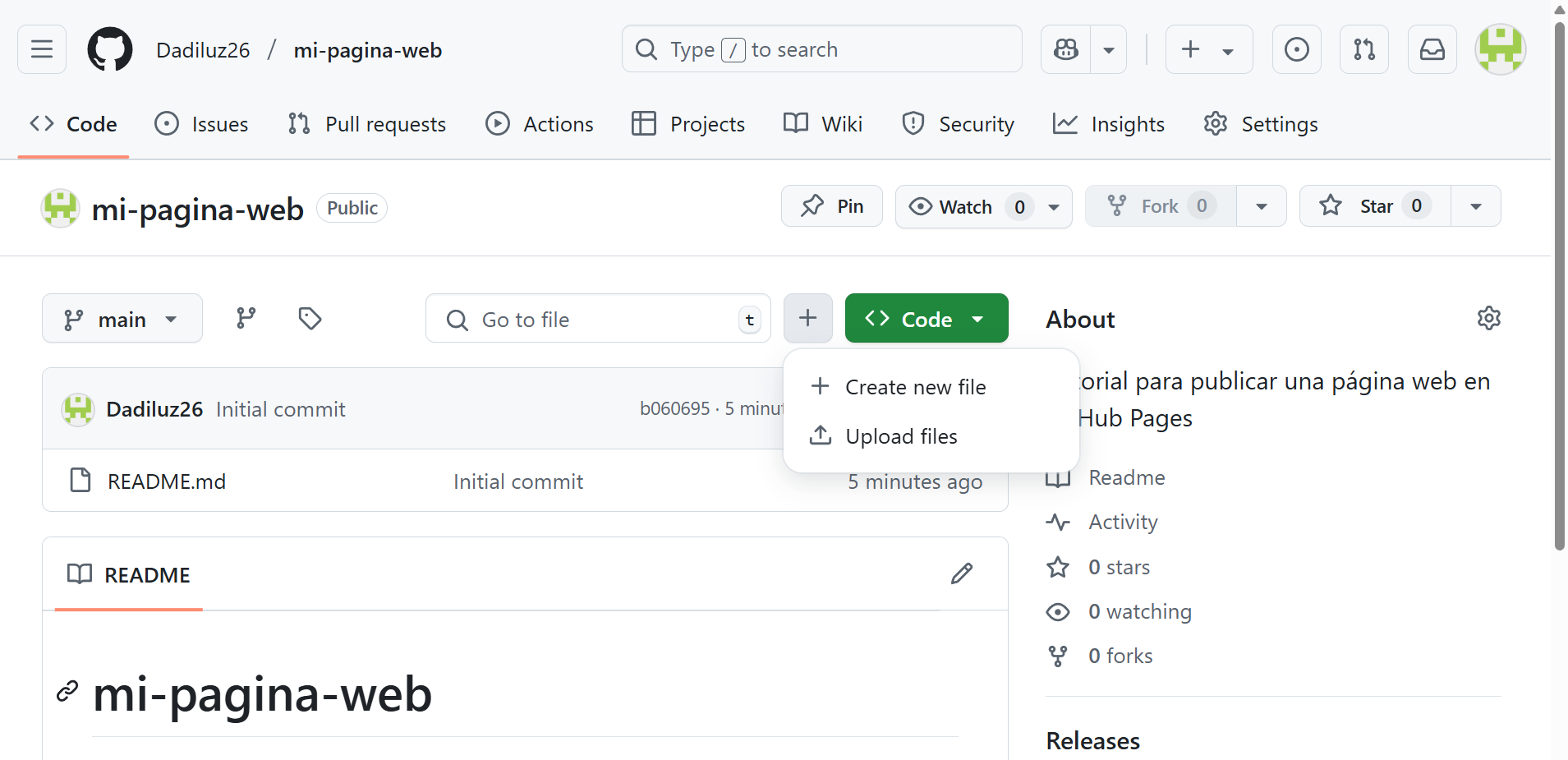Screen dimensions: 1568x760
Task: Select Create new file
Action: coord(931,387)
